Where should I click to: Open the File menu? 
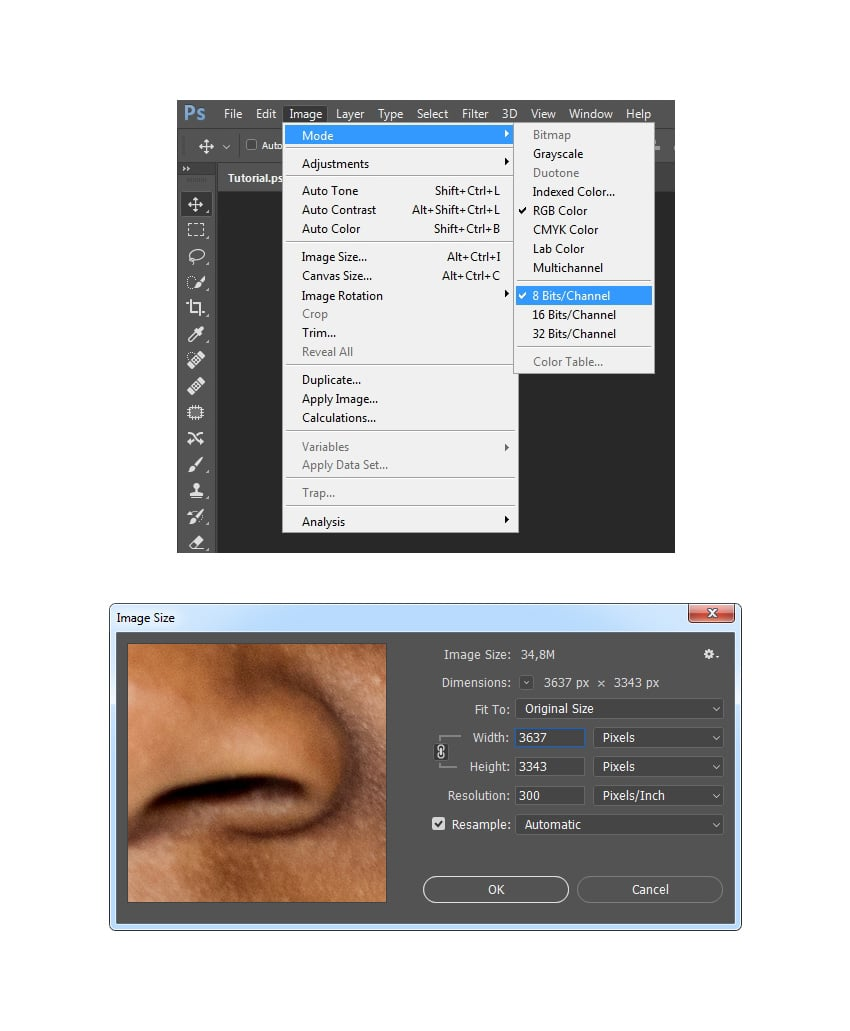[233, 114]
